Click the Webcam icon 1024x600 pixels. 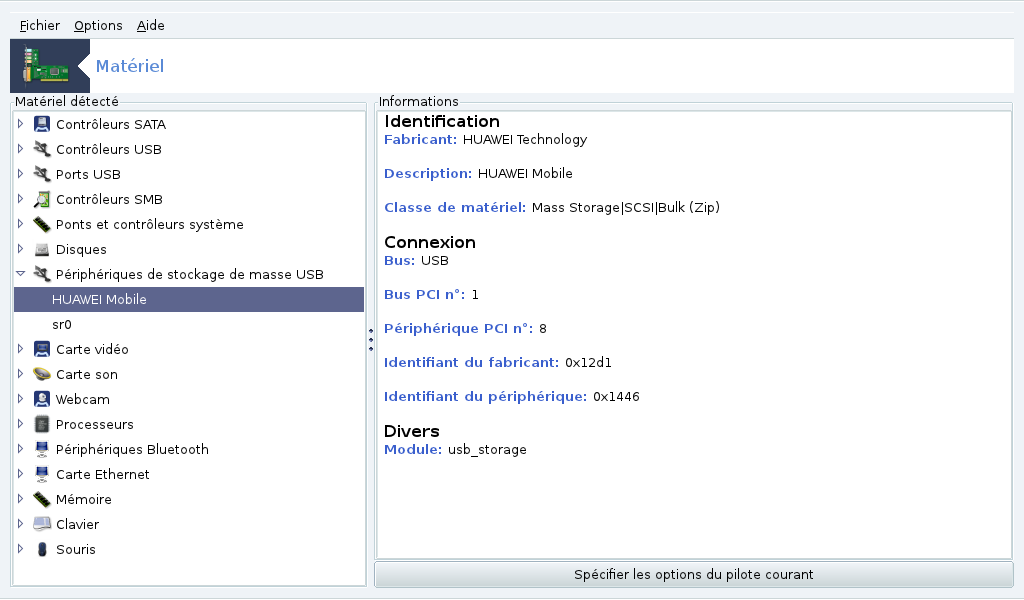pyautogui.click(x=42, y=399)
